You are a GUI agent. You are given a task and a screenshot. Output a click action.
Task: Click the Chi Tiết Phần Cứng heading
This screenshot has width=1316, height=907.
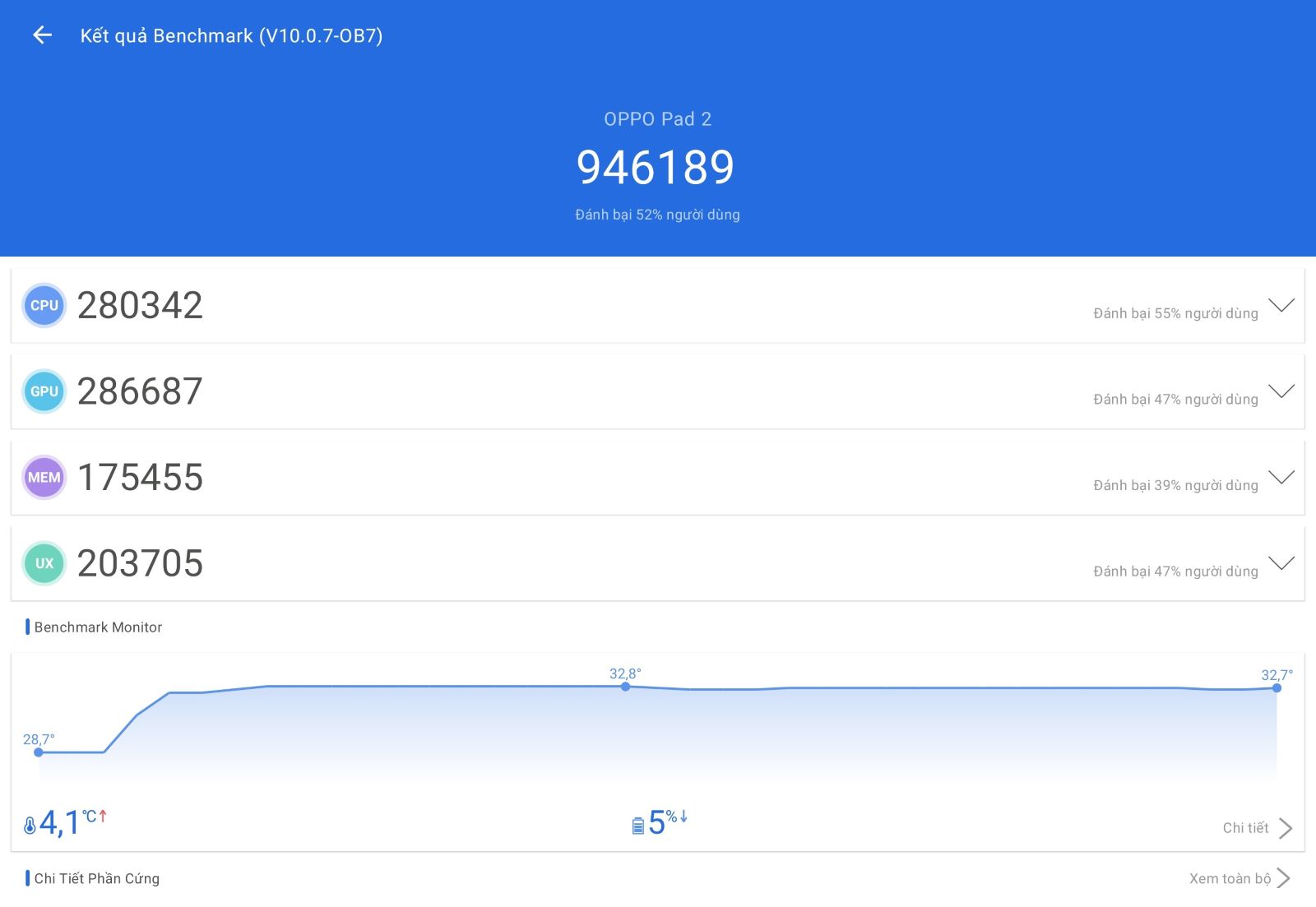click(97, 878)
